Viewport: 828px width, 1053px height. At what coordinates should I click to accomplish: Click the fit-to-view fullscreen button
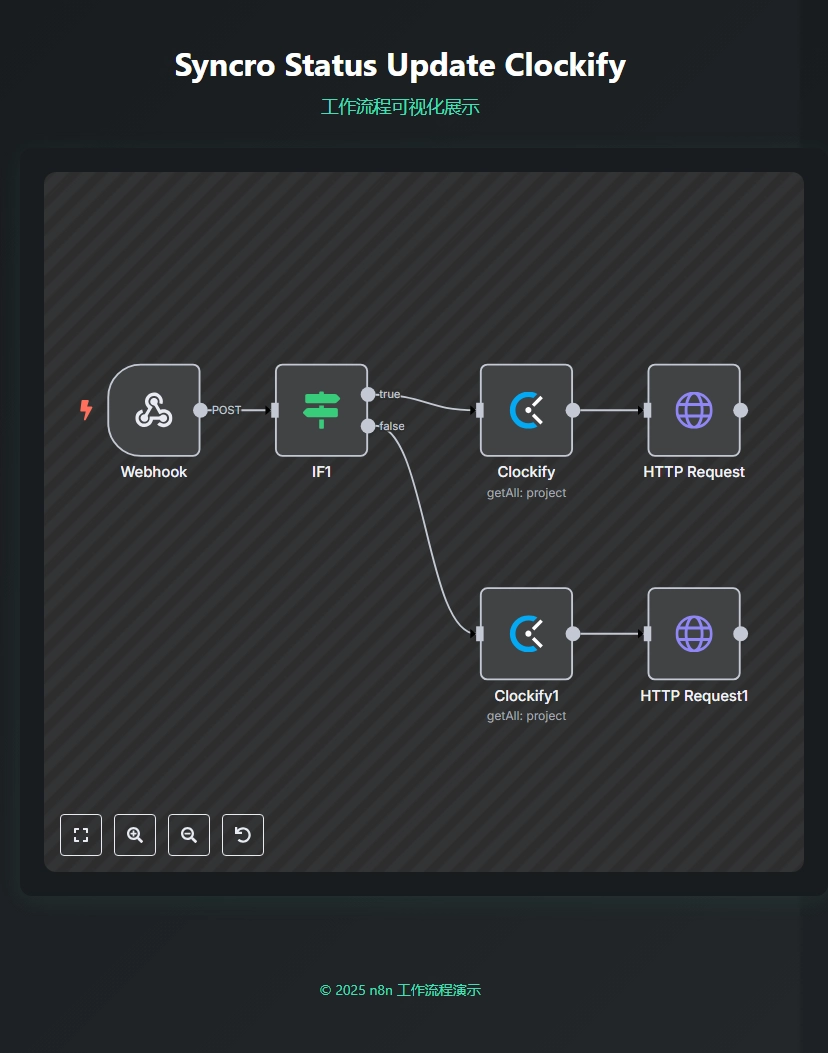click(x=81, y=835)
